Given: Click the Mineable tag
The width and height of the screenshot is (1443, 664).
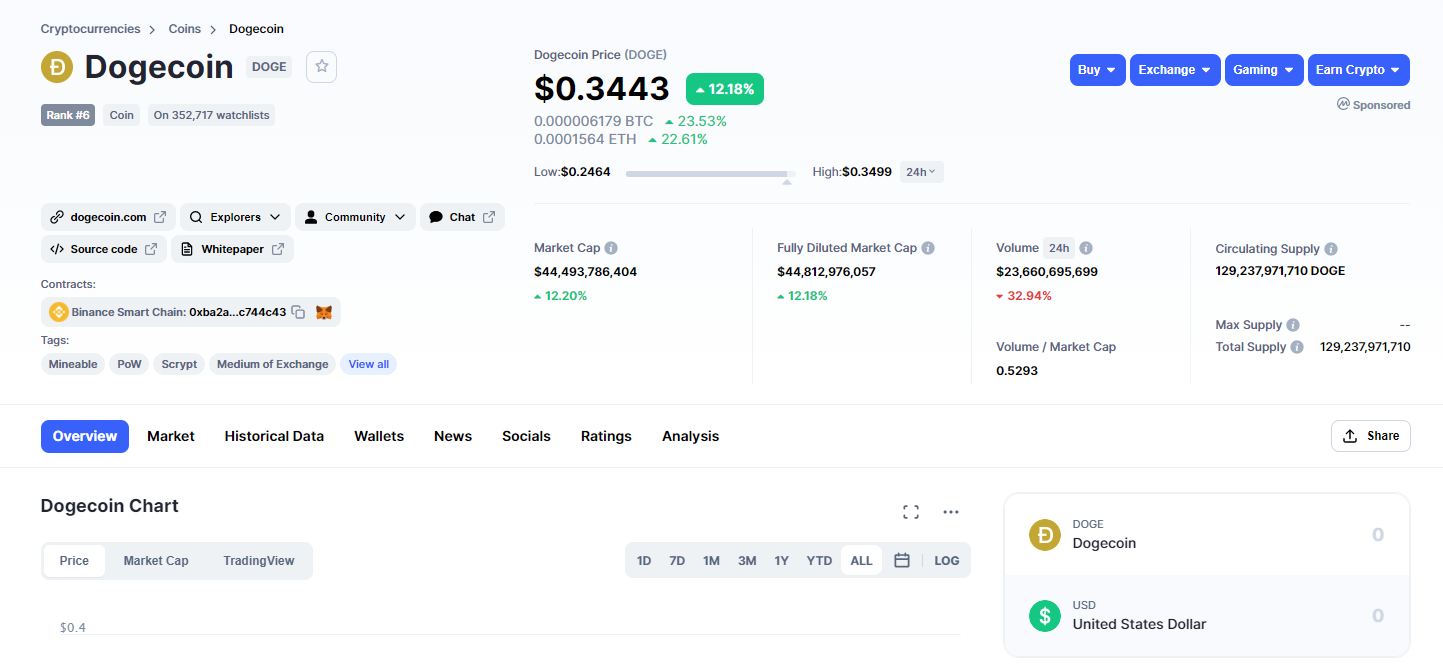Looking at the screenshot, I should (73, 364).
